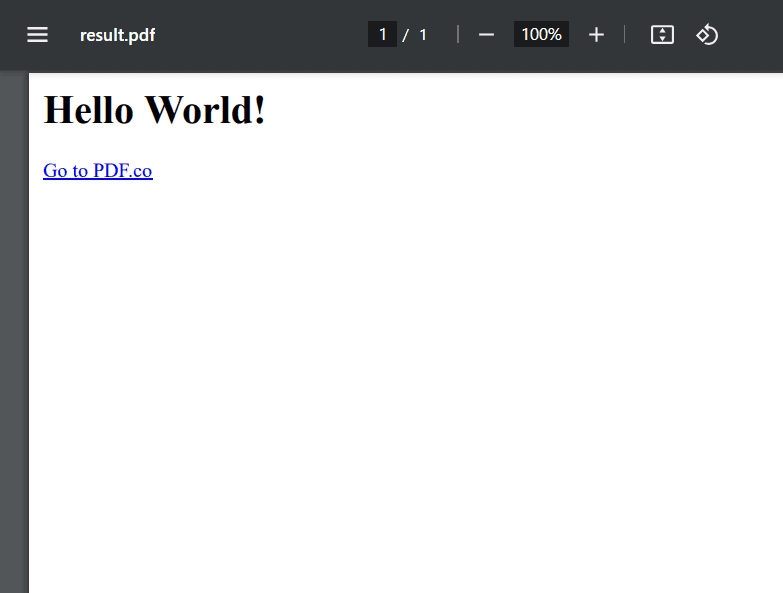Open the sidebar with the hamburger menu icon

pos(37,35)
